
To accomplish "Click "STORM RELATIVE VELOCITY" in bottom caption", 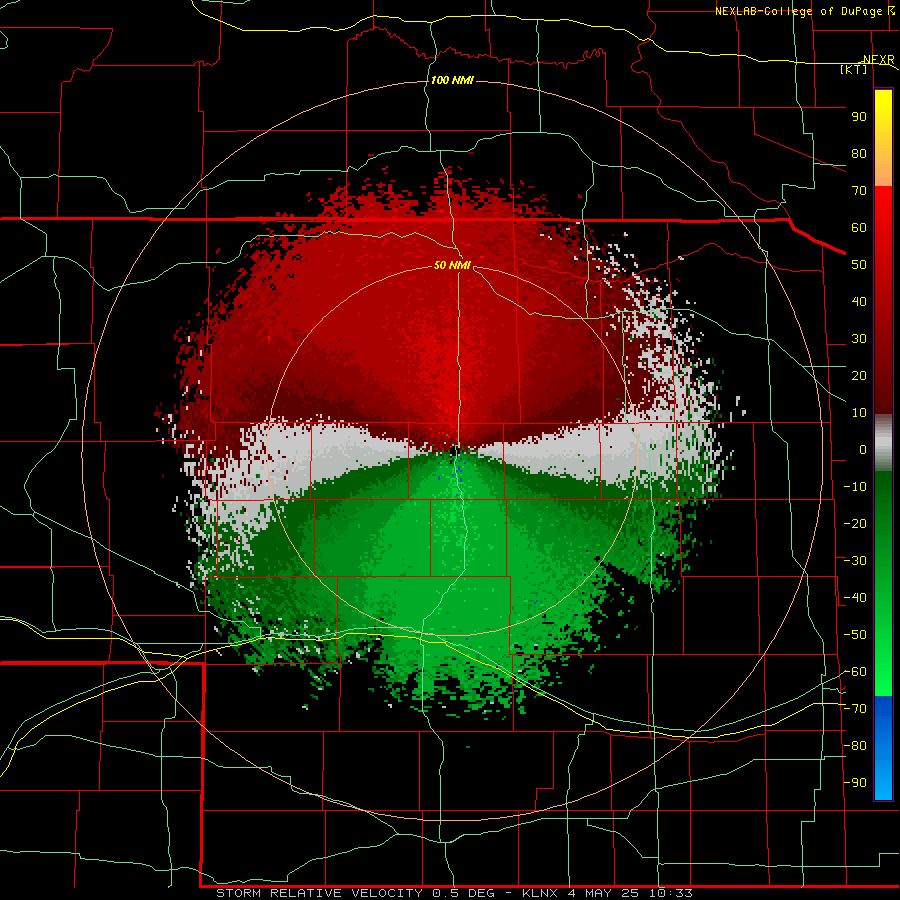I will (x=321, y=893).
